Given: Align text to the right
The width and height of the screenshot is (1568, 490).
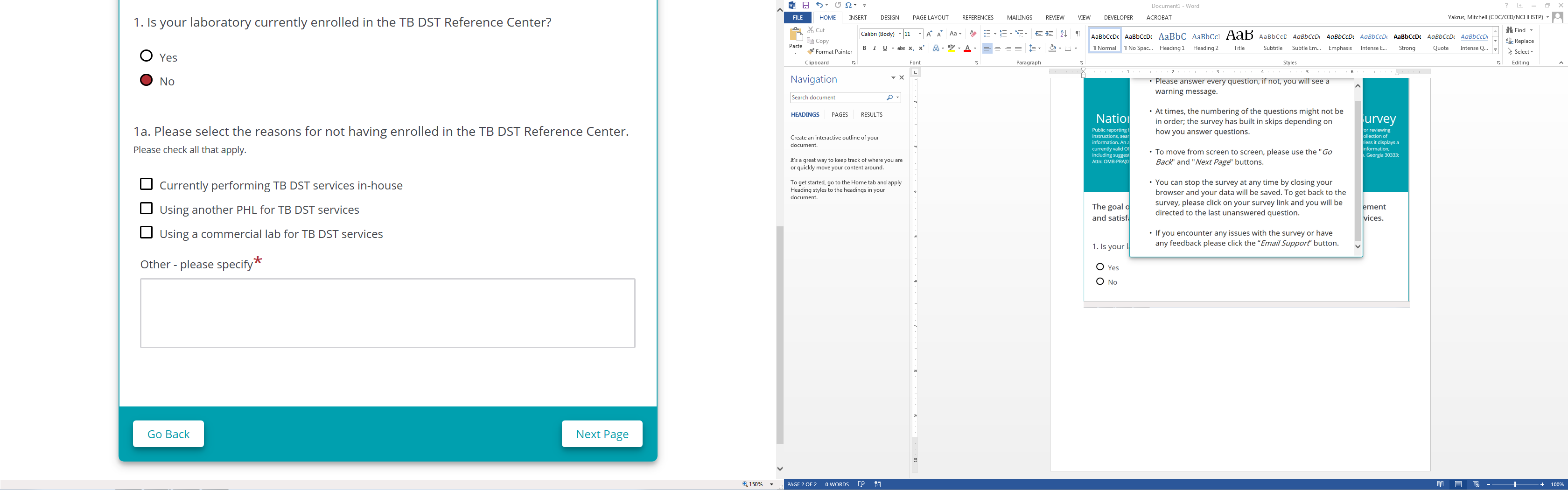Looking at the screenshot, I should [1008, 48].
